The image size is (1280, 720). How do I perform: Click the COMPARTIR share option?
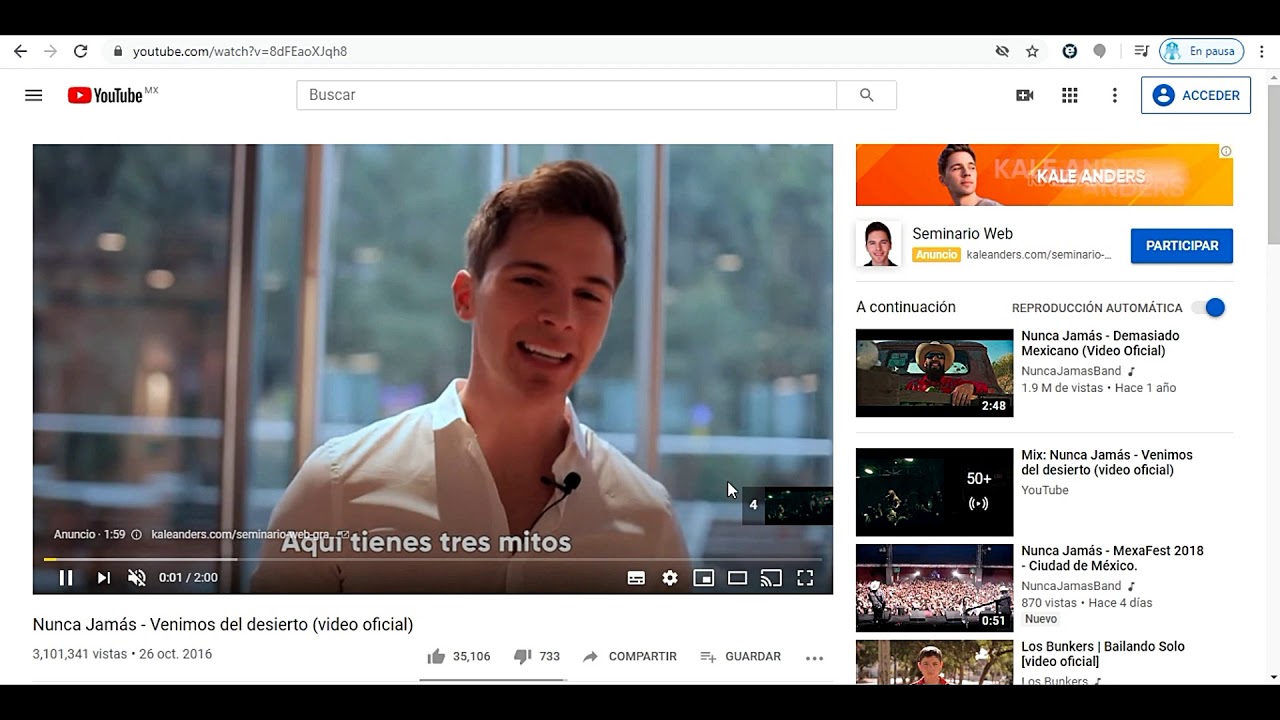tap(630, 657)
